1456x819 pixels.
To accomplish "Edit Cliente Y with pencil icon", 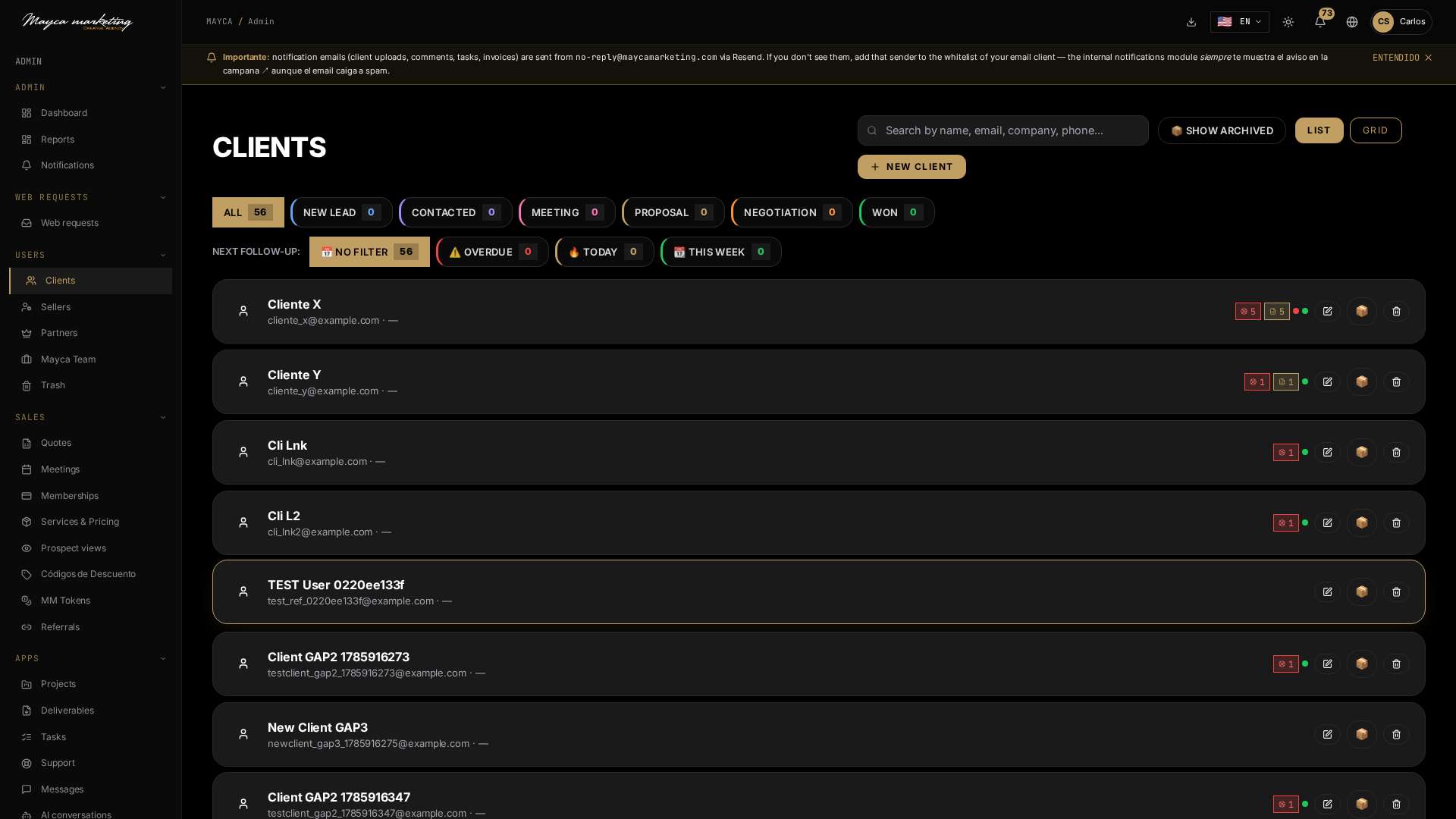I will pos(1327,382).
